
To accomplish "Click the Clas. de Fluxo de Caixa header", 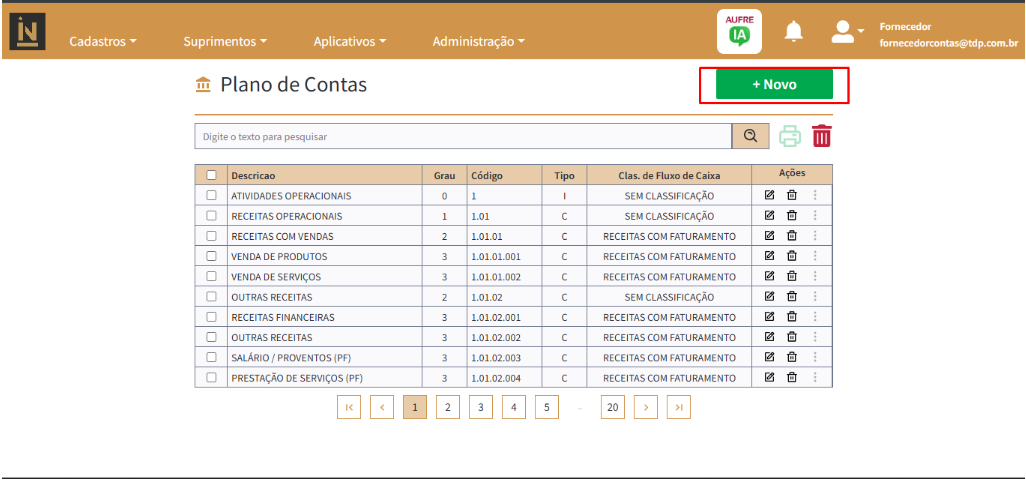I will 669,175.
